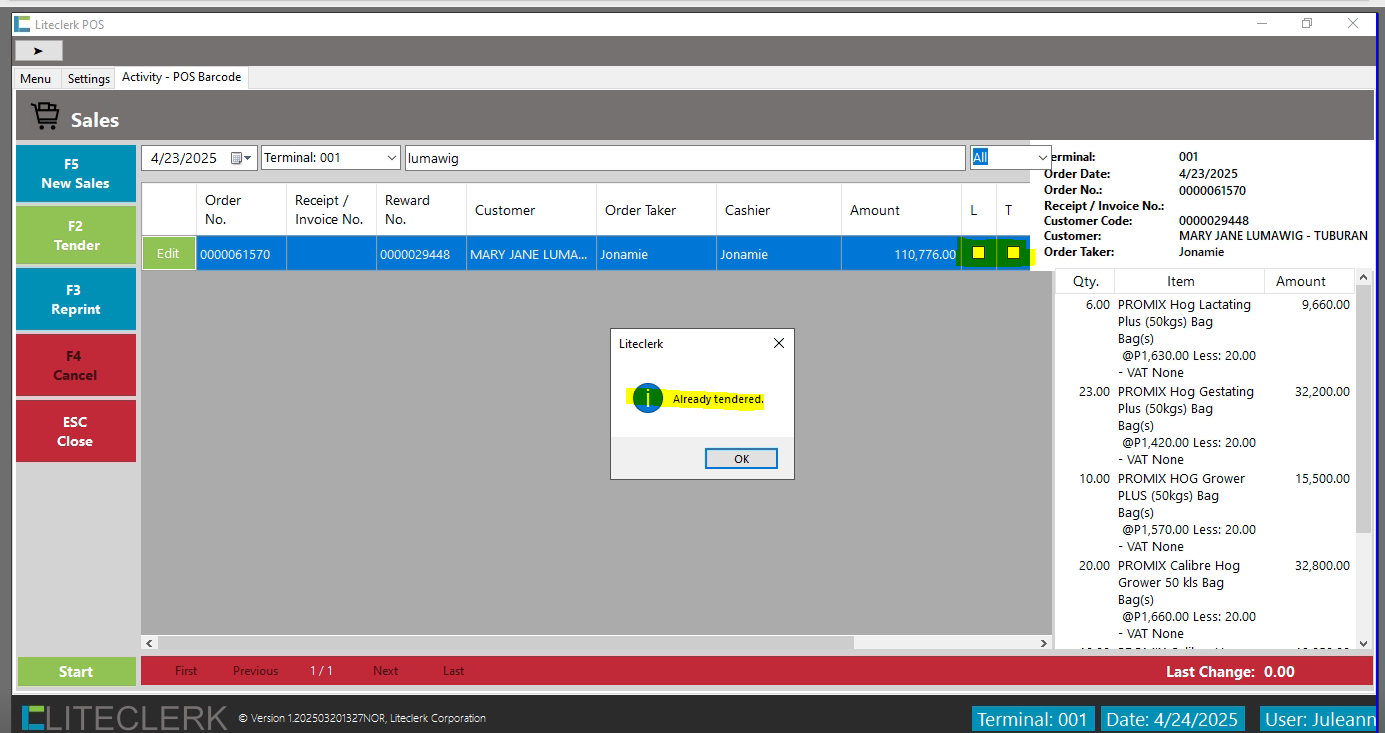Image resolution: width=1385 pixels, height=733 pixels.
Task: Close the Already tendered dialog with X
Action: coord(779,343)
